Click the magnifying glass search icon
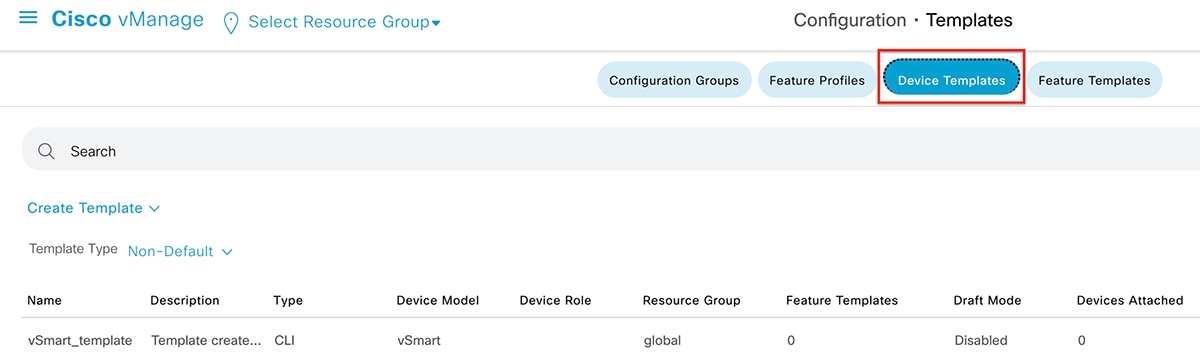This screenshot has width=1200, height=362. [x=46, y=151]
